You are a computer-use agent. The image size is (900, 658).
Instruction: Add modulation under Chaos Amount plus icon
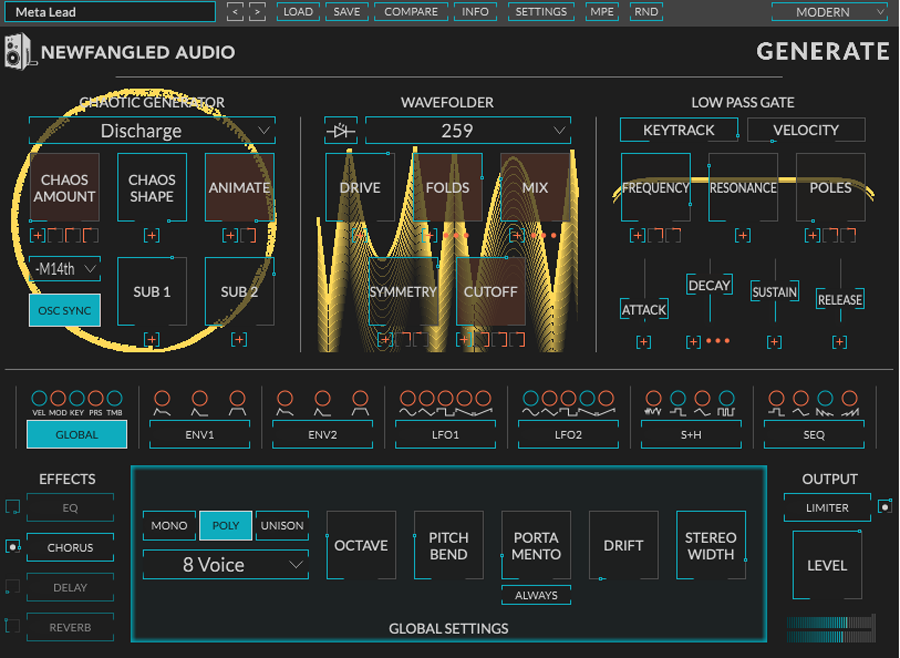tap(38, 235)
